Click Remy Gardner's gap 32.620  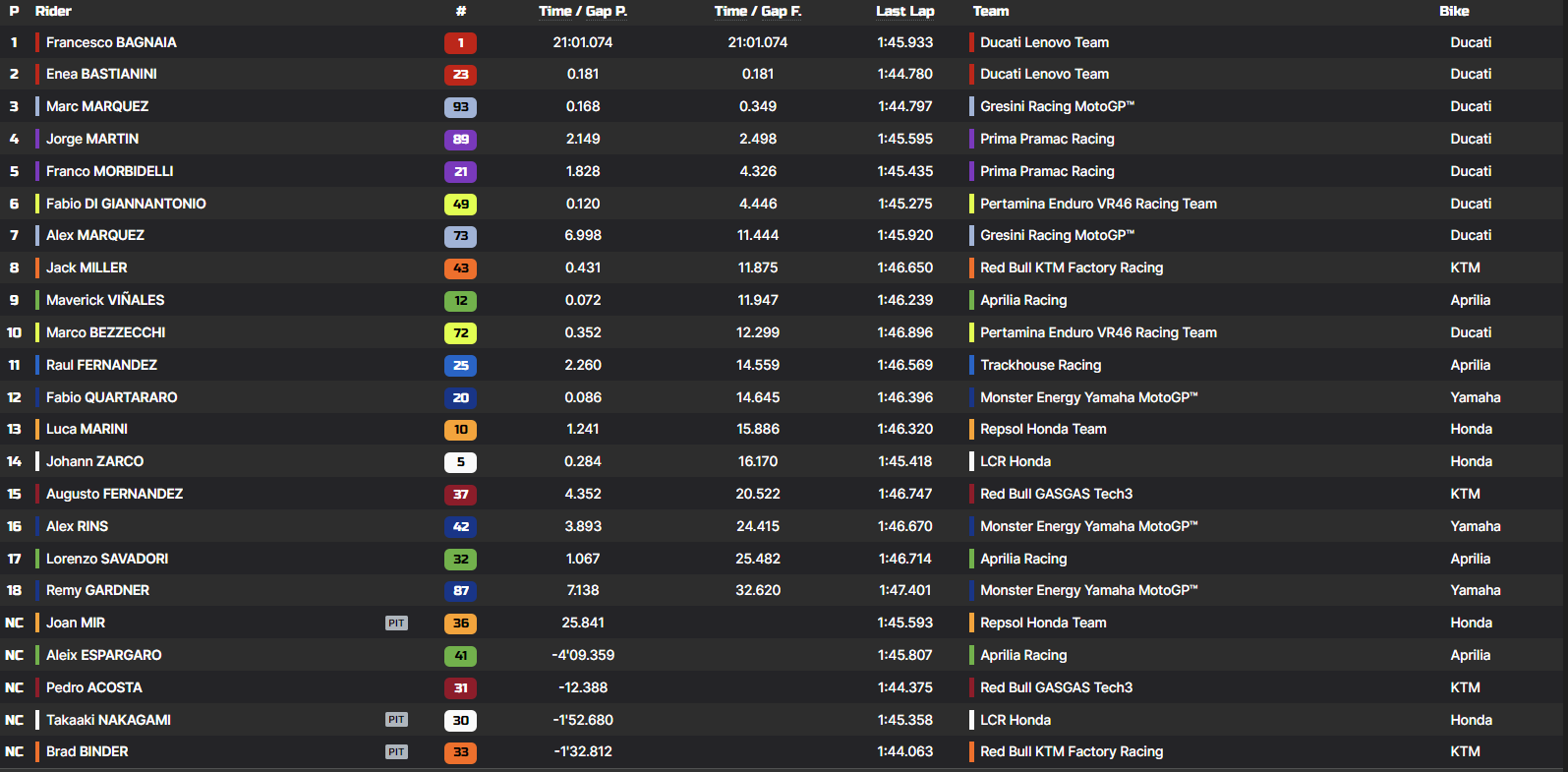click(x=758, y=590)
